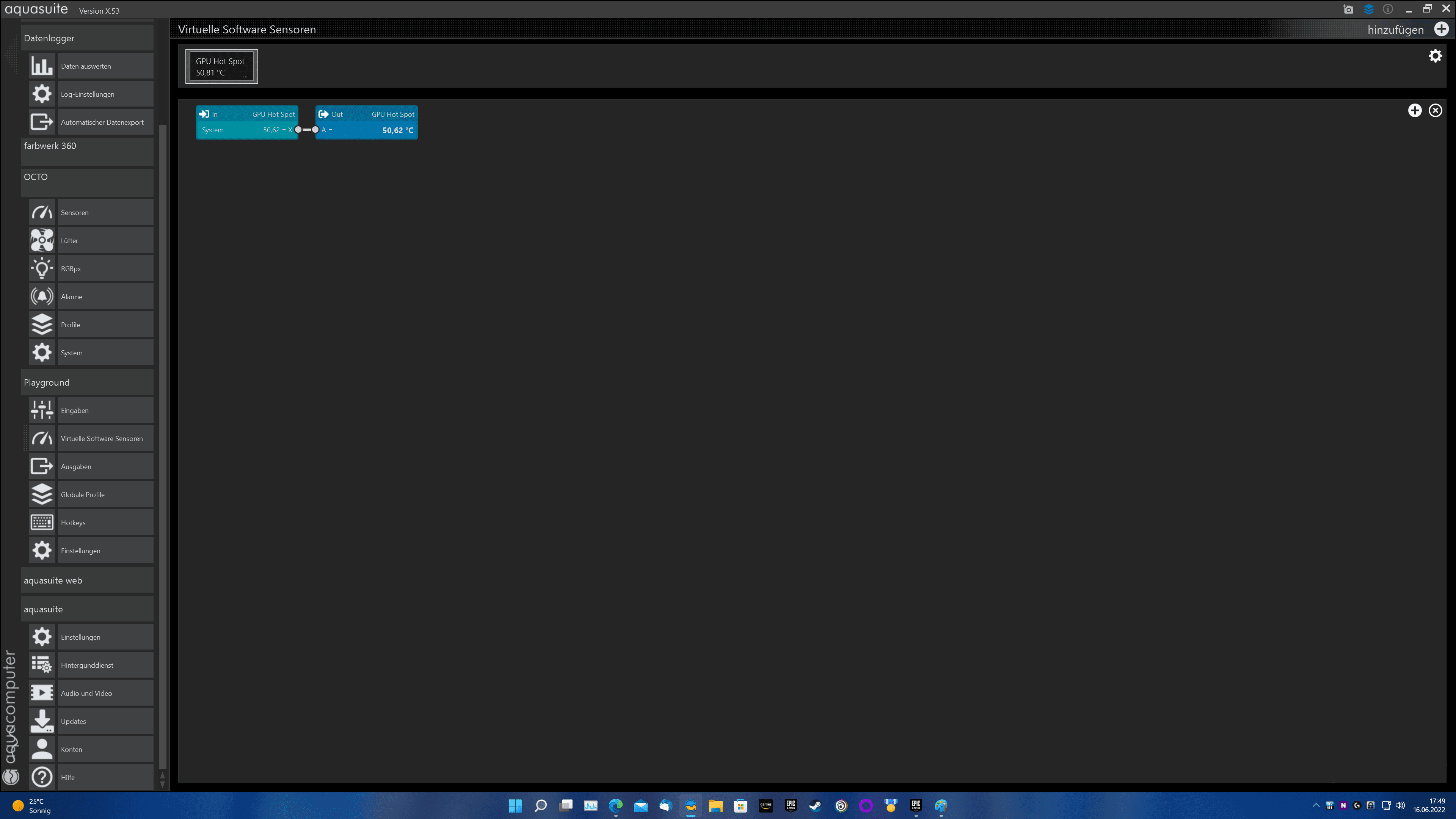Select the Alarme bell icon

click(x=42, y=296)
